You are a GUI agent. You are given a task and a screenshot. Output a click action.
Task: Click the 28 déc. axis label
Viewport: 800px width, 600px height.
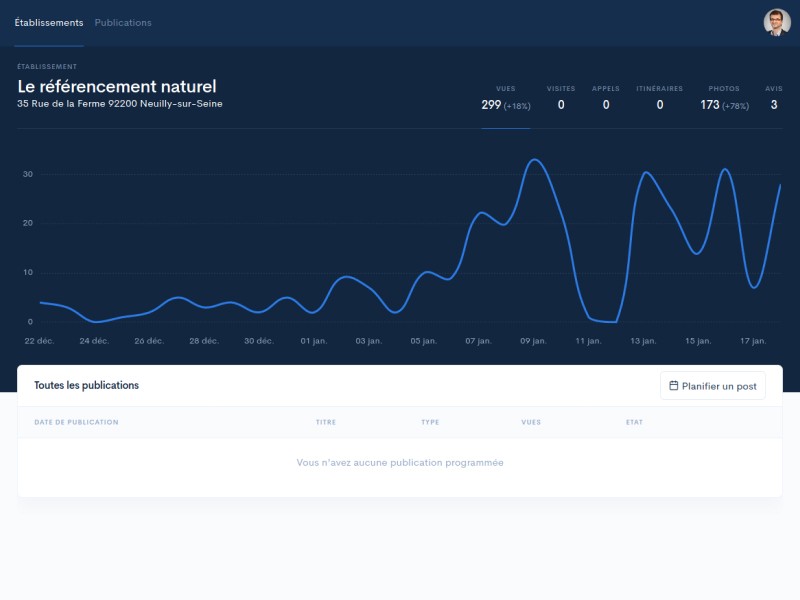pyautogui.click(x=204, y=341)
